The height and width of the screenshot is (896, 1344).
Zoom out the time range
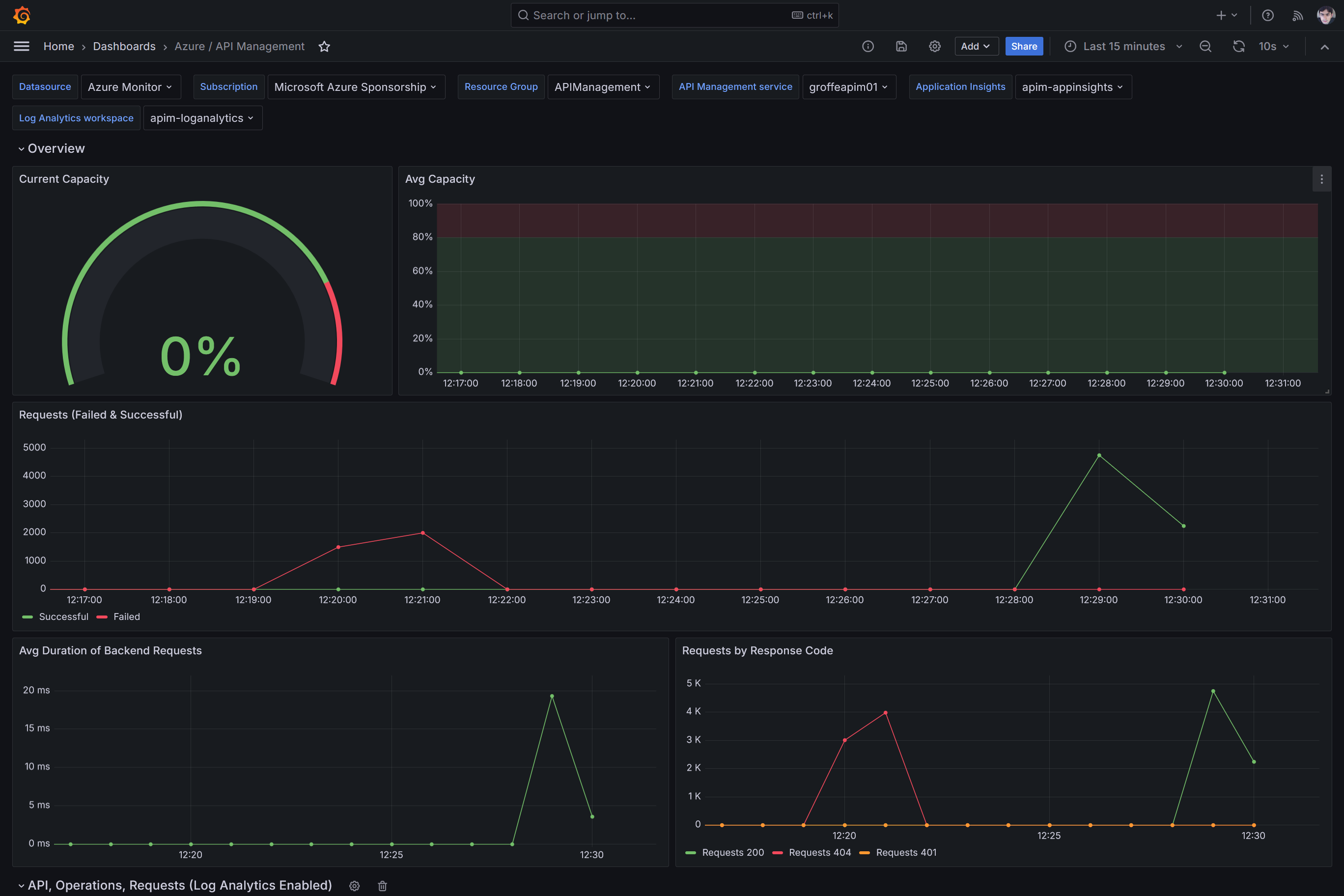click(x=1205, y=46)
